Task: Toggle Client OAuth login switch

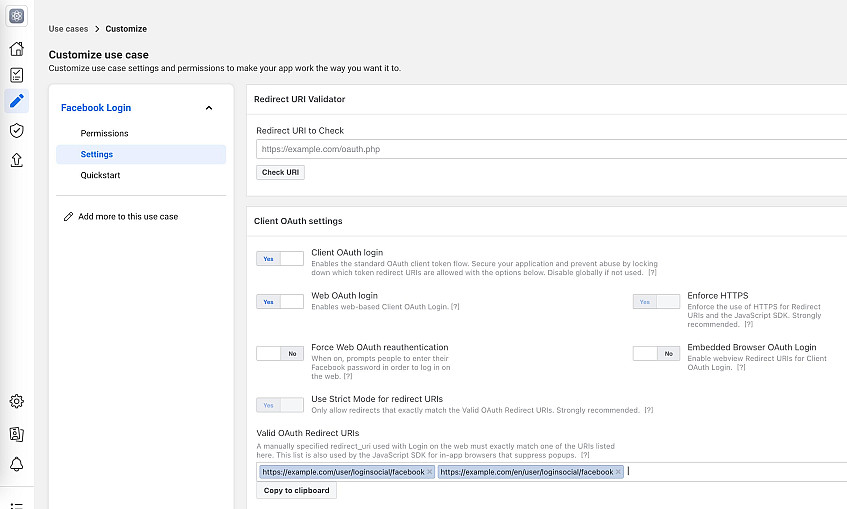Action: pos(280,259)
